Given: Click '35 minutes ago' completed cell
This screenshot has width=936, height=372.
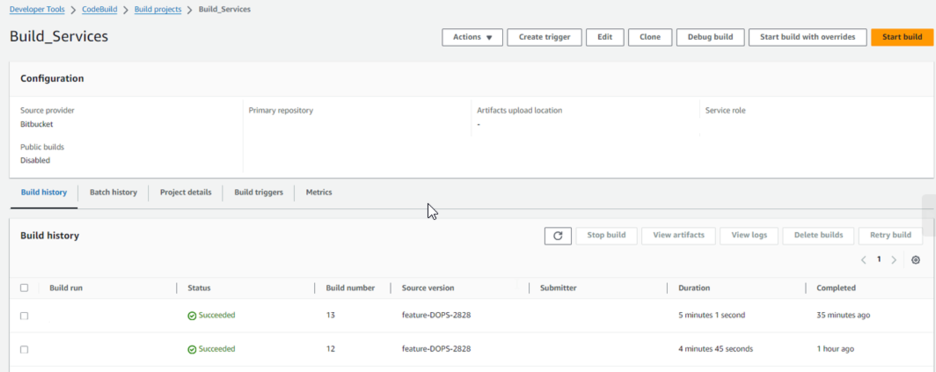Looking at the screenshot, I should click(x=843, y=315).
